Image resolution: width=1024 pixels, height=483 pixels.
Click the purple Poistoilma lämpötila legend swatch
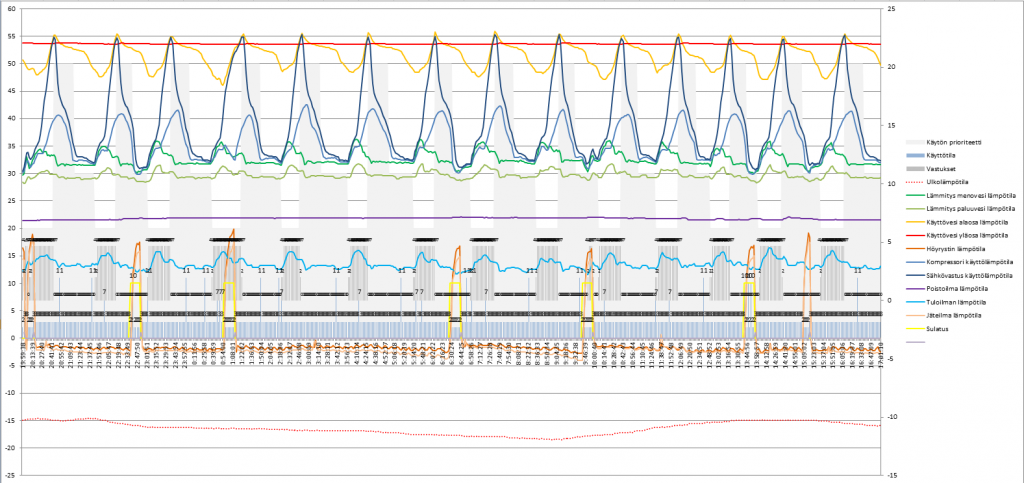pos(914,287)
